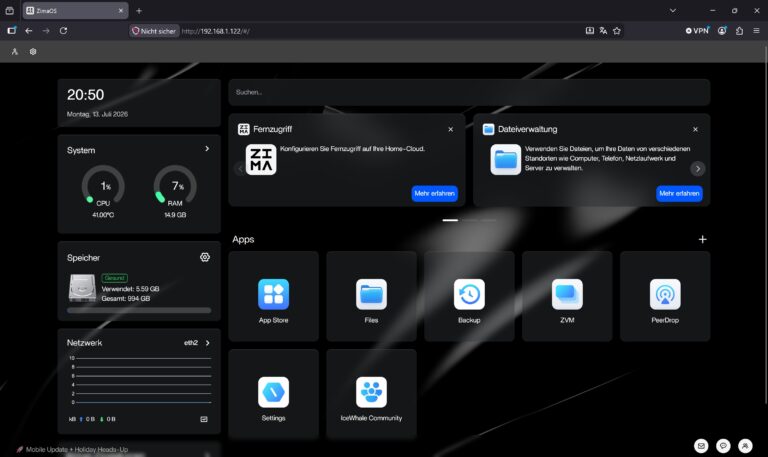Add a new app with the plus button
This screenshot has height=457, width=768.
pyautogui.click(x=702, y=239)
